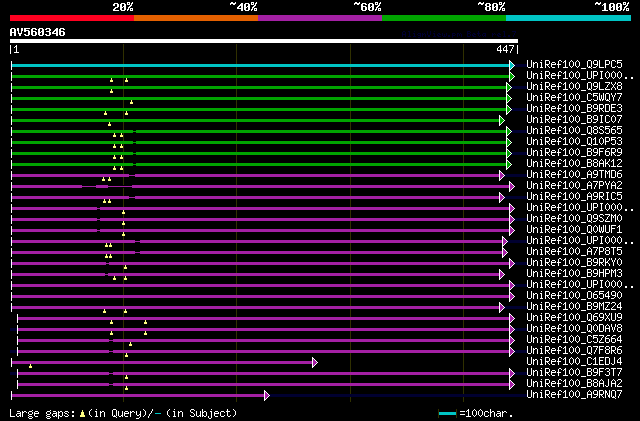Click the yellow gap marker under the UniRef100_C1EDJ4 bar
Screen dimensions: 640x421
click(31, 366)
